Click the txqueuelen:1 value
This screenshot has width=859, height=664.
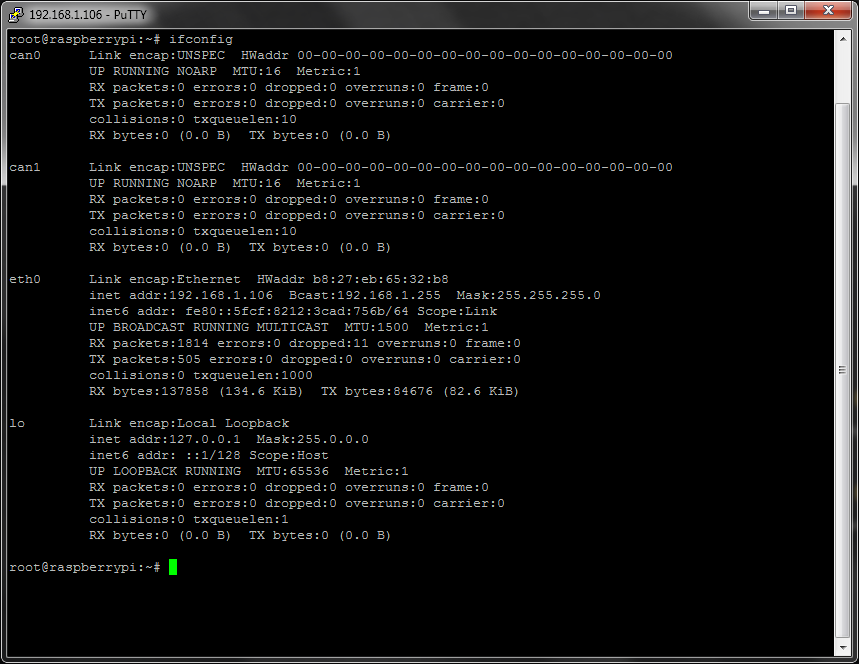tap(240, 519)
